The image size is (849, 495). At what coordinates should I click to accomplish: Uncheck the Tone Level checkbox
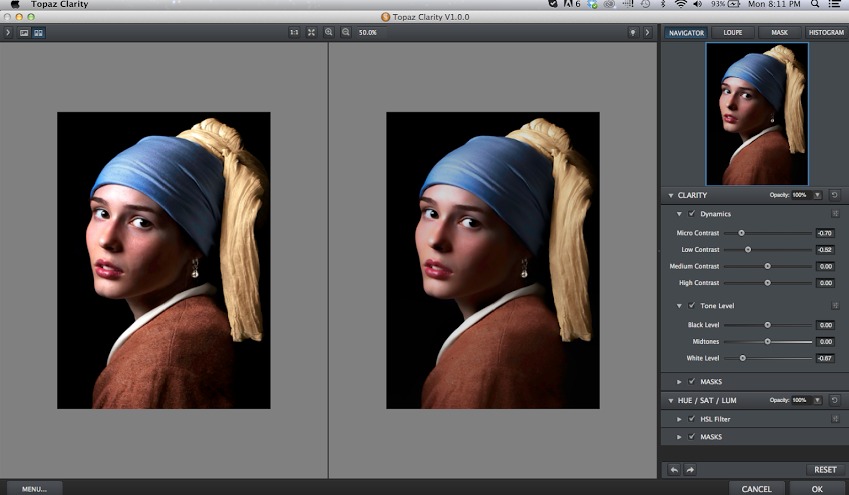[691, 306]
